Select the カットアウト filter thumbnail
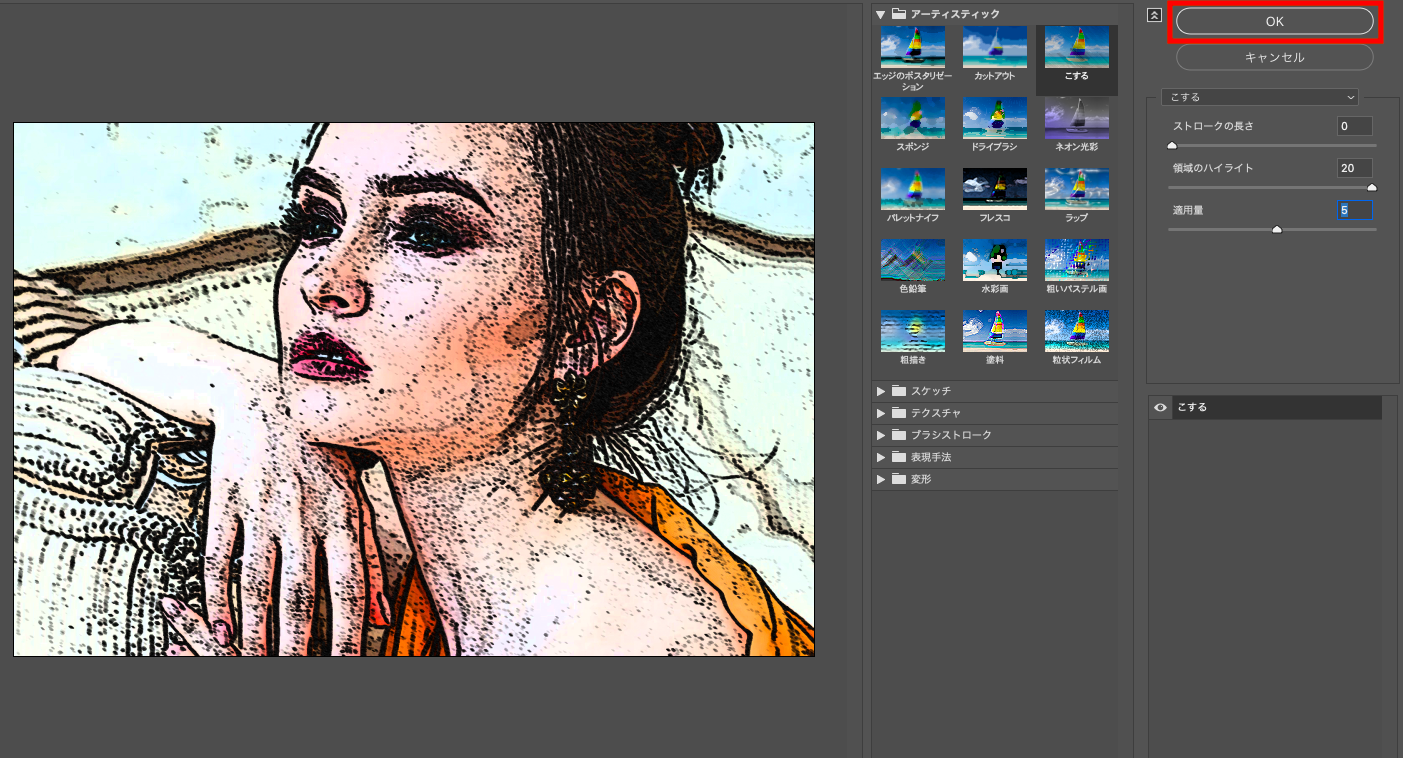The height and width of the screenshot is (758, 1403). click(x=994, y=48)
